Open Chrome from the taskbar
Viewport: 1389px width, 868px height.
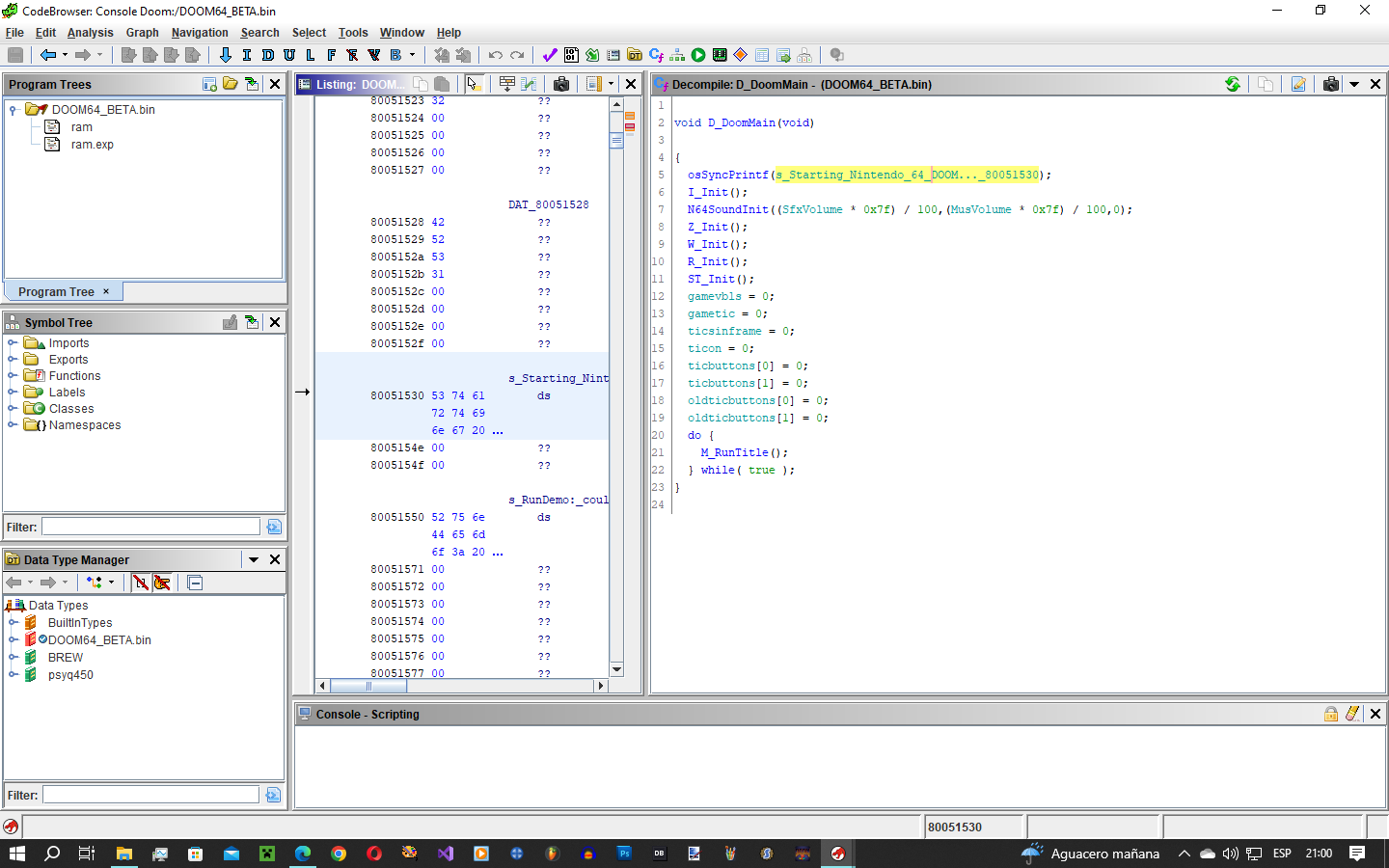pyautogui.click(x=339, y=854)
